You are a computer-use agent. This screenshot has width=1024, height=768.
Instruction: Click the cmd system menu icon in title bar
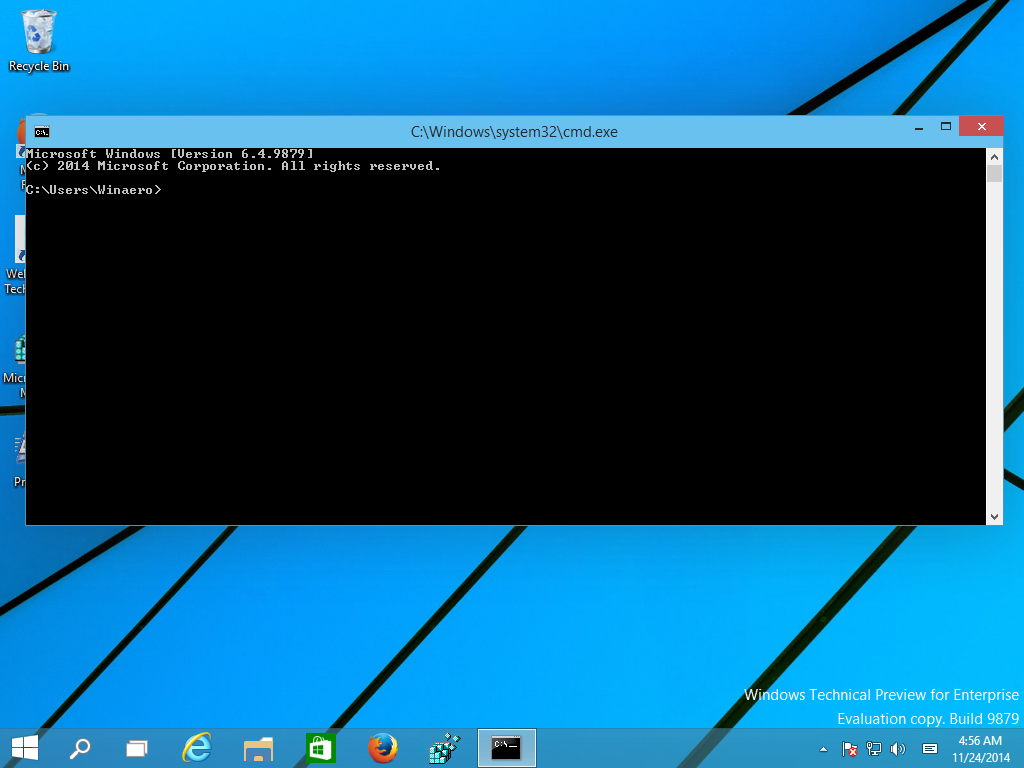coord(42,132)
